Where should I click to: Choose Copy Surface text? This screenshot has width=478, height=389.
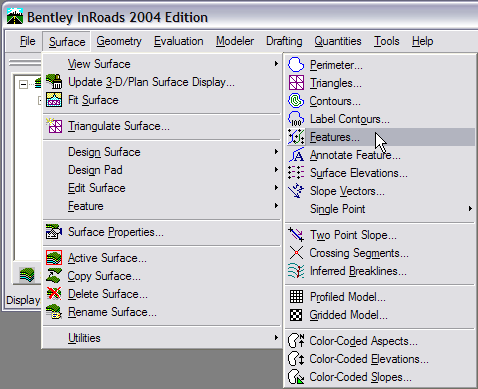(104, 276)
